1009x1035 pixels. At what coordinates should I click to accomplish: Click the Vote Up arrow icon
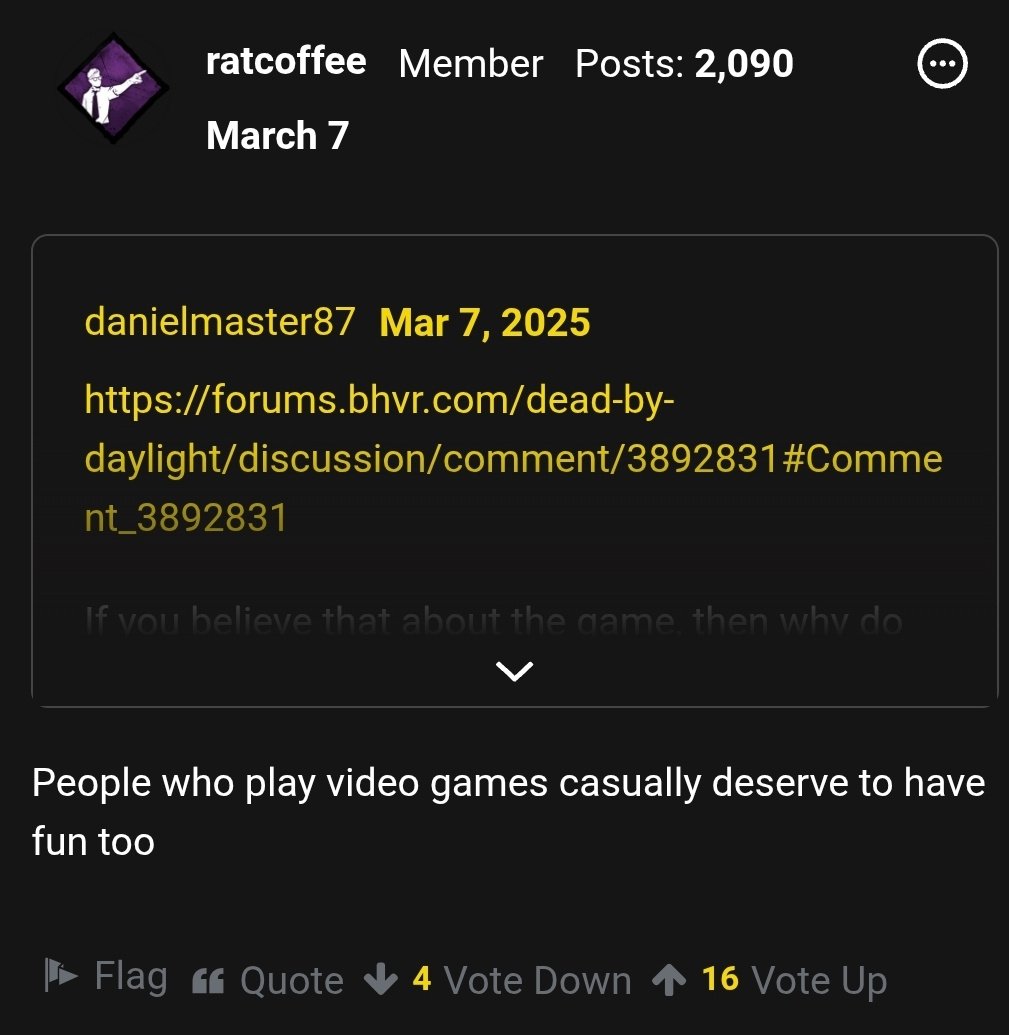(673, 977)
